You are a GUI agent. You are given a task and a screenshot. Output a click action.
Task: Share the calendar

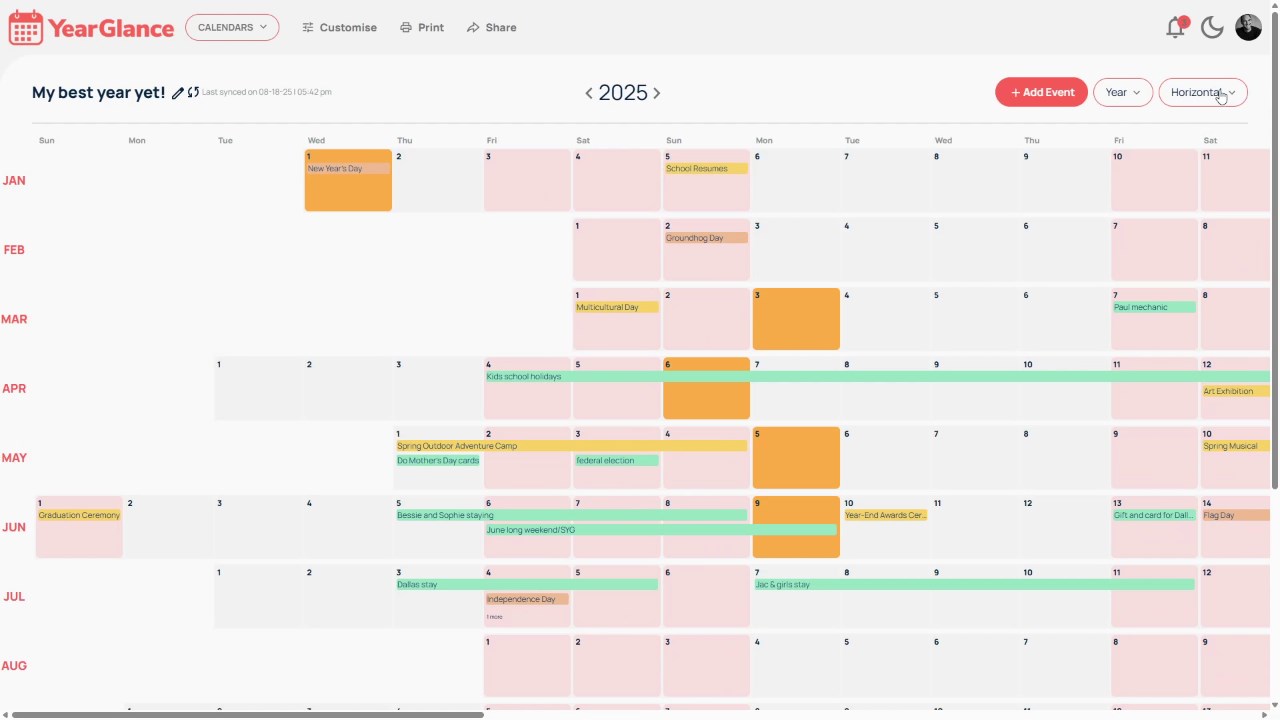click(492, 27)
